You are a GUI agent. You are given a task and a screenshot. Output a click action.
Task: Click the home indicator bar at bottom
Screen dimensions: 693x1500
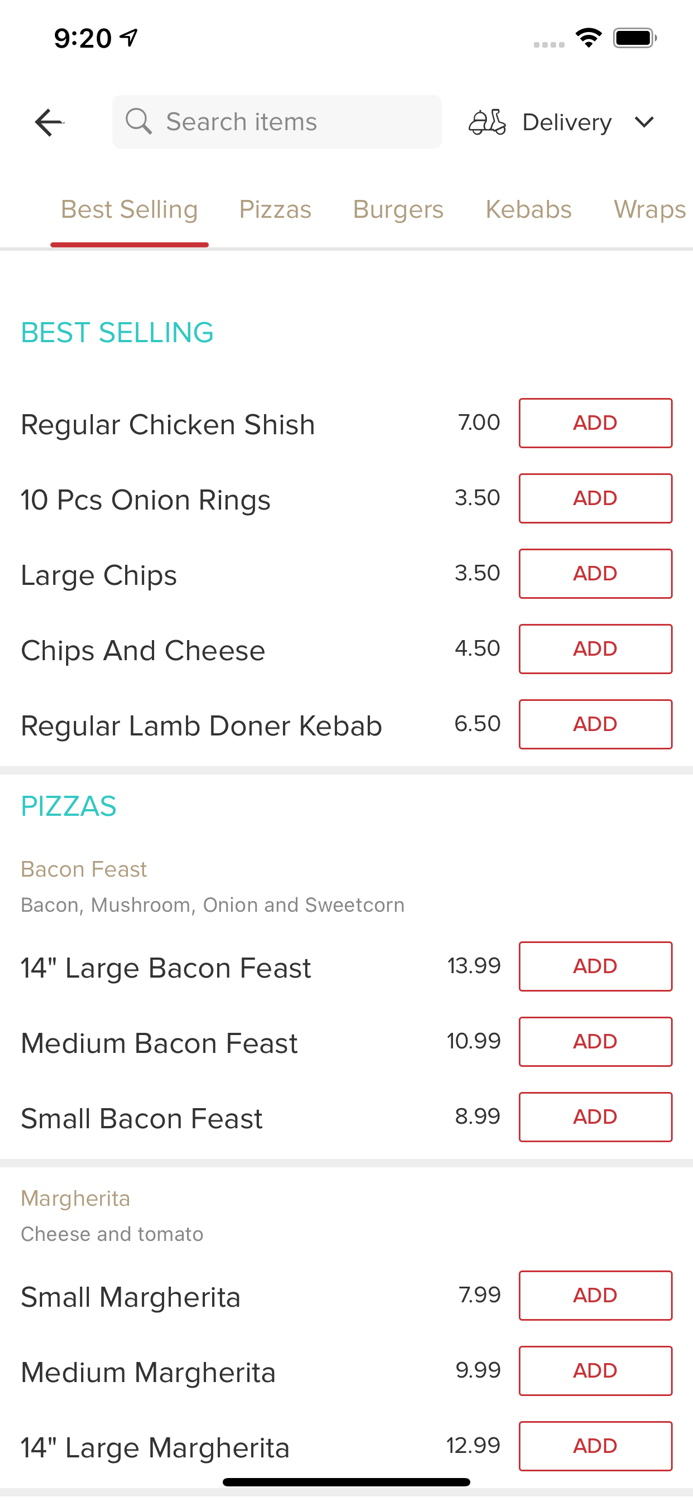point(346,1482)
